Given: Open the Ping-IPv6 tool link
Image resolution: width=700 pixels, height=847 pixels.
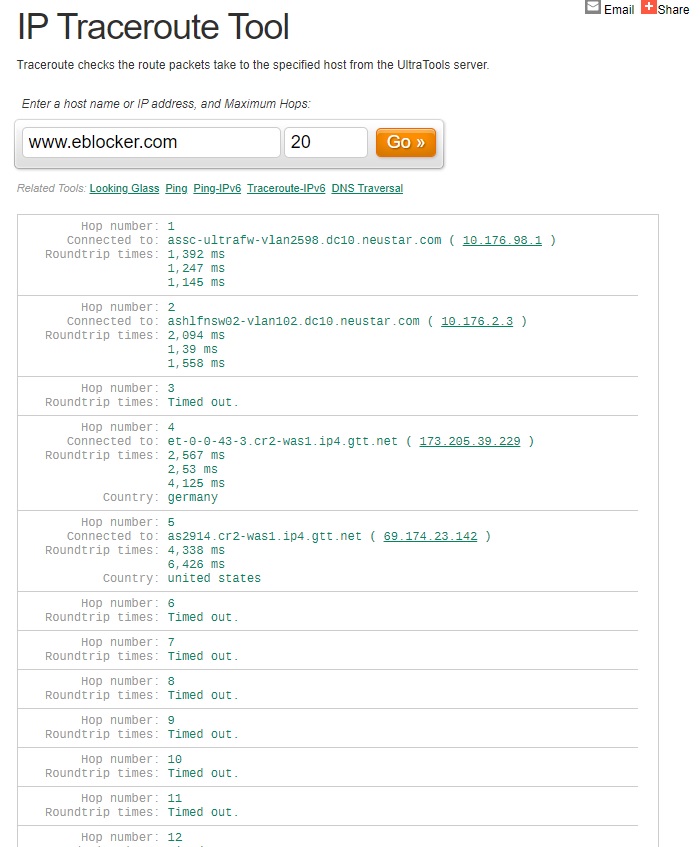Looking at the screenshot, I should (217, 188).
